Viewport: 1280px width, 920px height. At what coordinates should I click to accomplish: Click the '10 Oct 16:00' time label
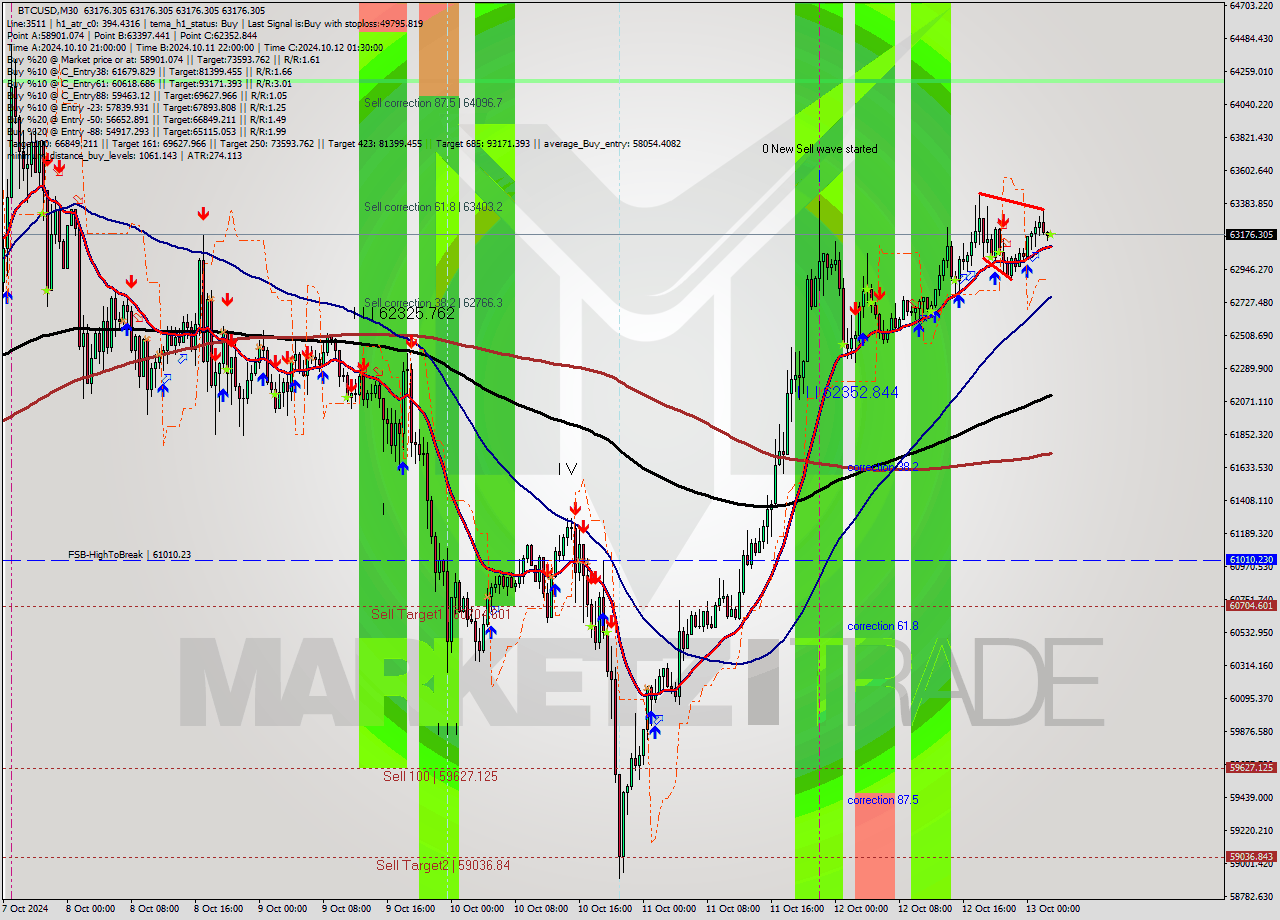tap(604, 909)
